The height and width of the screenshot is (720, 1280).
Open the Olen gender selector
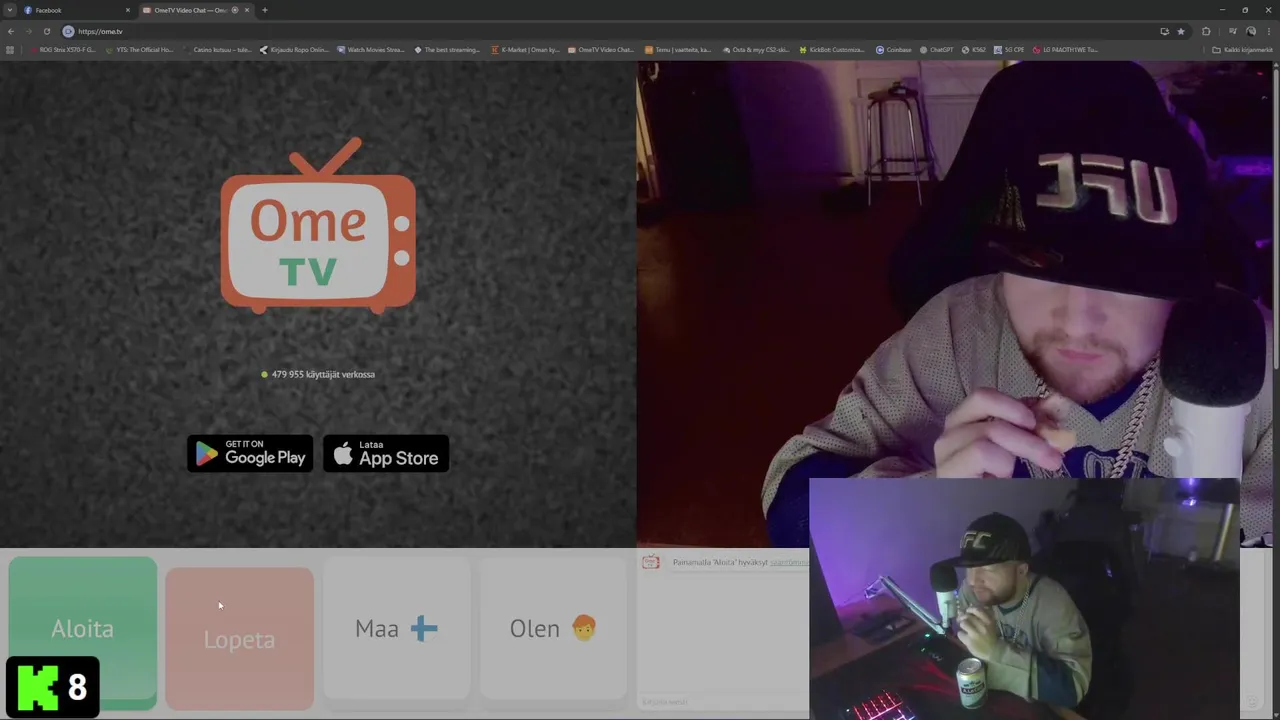(553, 628)
